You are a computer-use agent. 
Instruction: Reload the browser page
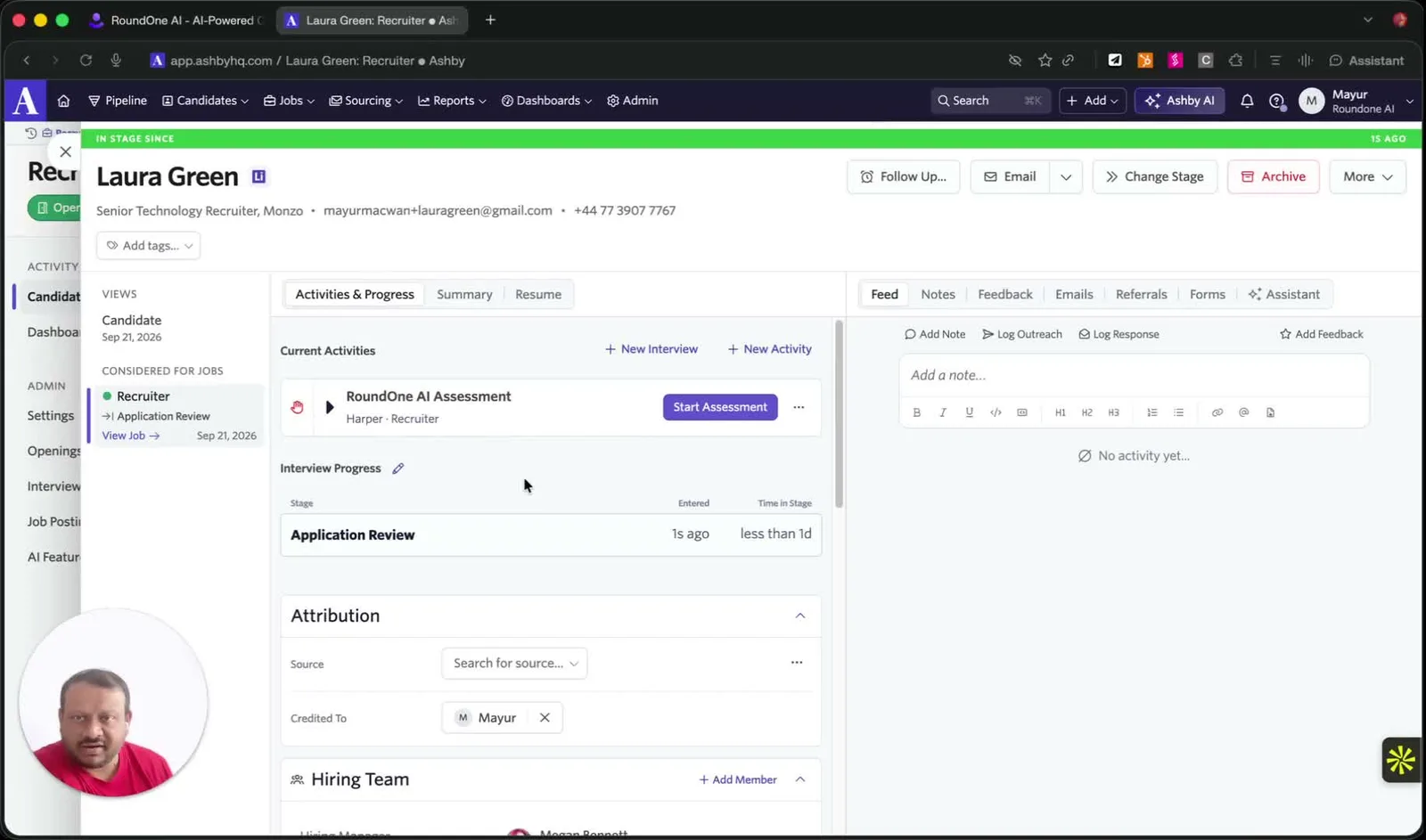click(x=86, y=61)
